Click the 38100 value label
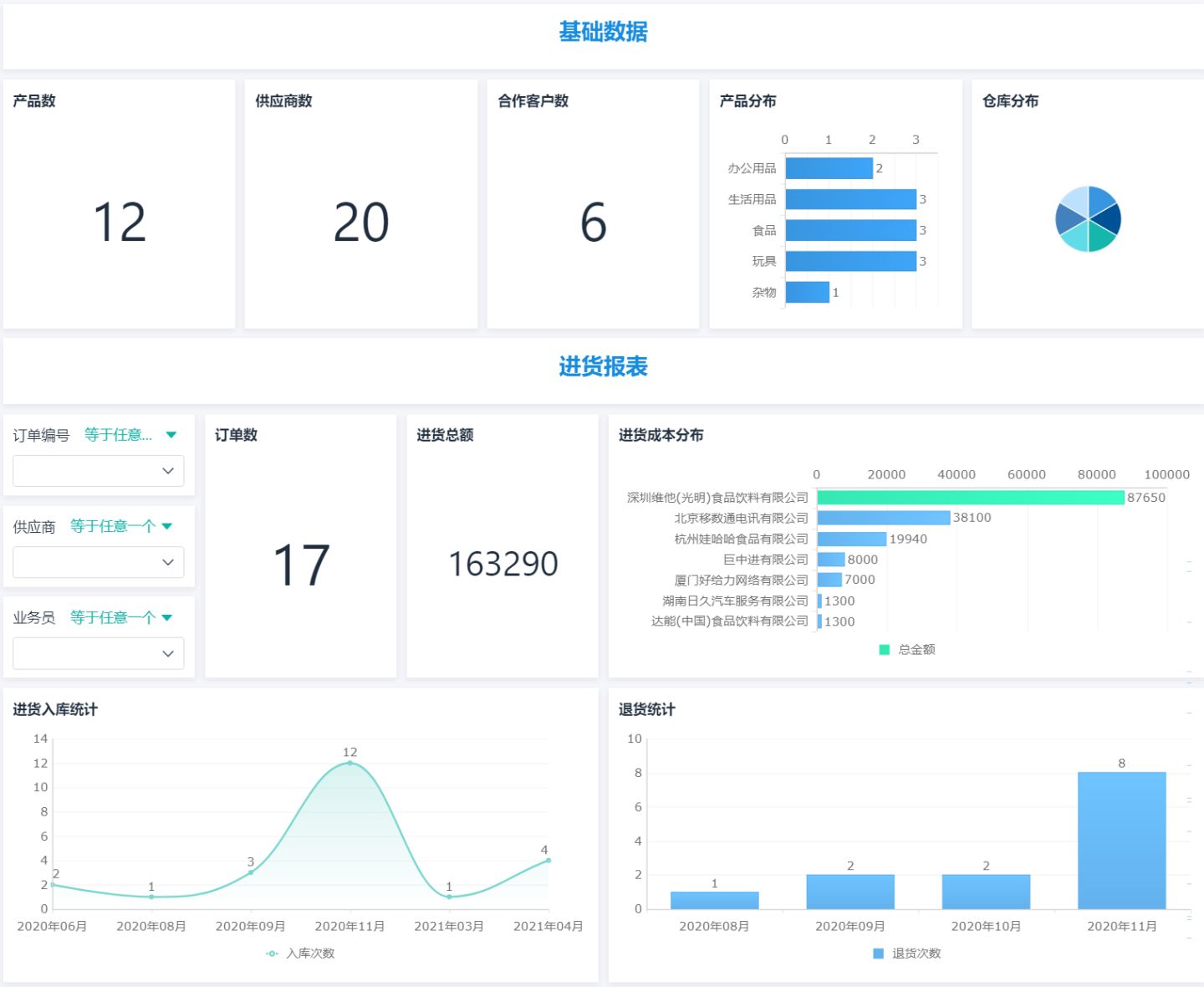Image resolution: width=1204 pixels, height=987 pixels. point(972,518)
